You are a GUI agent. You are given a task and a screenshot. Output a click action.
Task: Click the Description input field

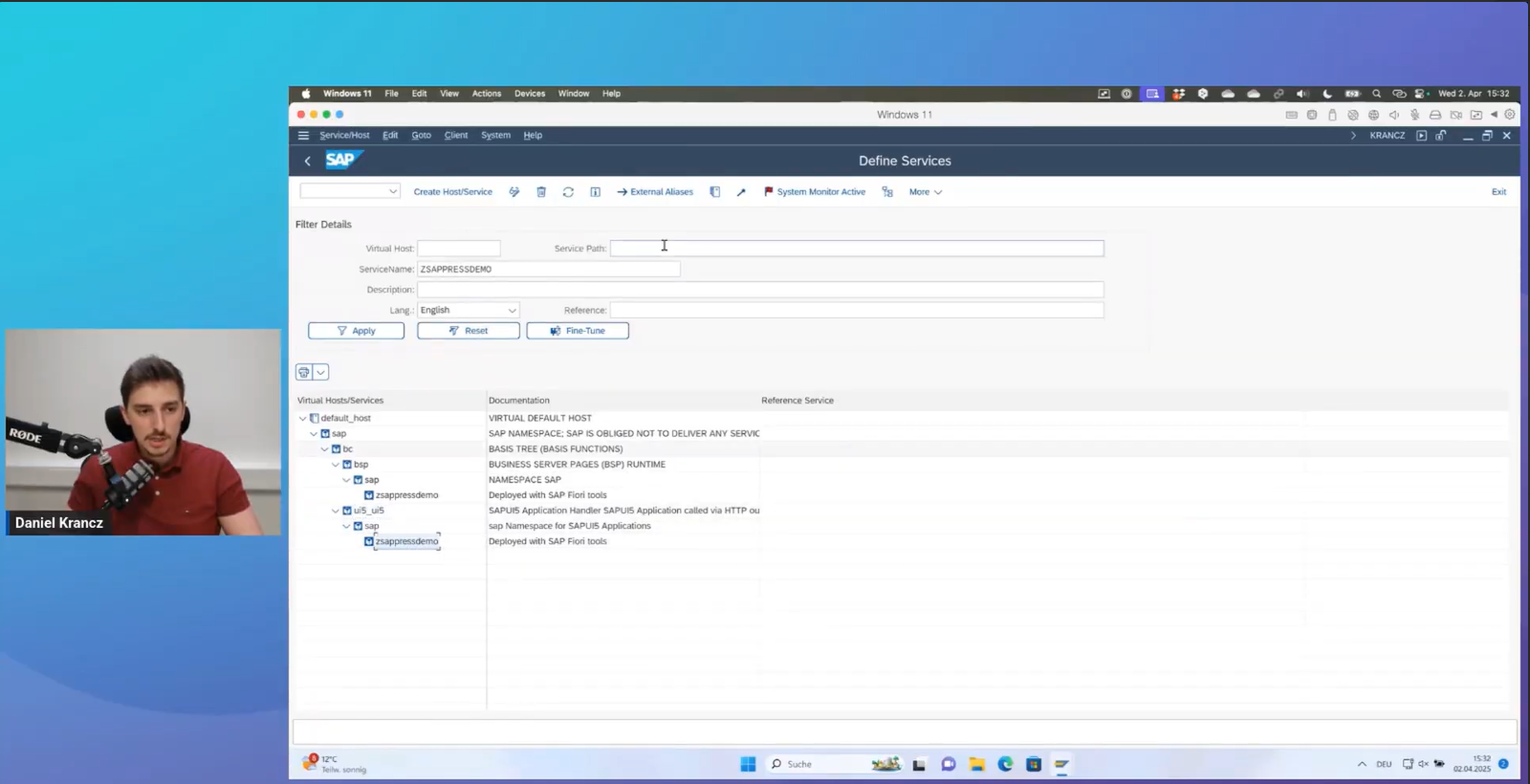(760, 290)
